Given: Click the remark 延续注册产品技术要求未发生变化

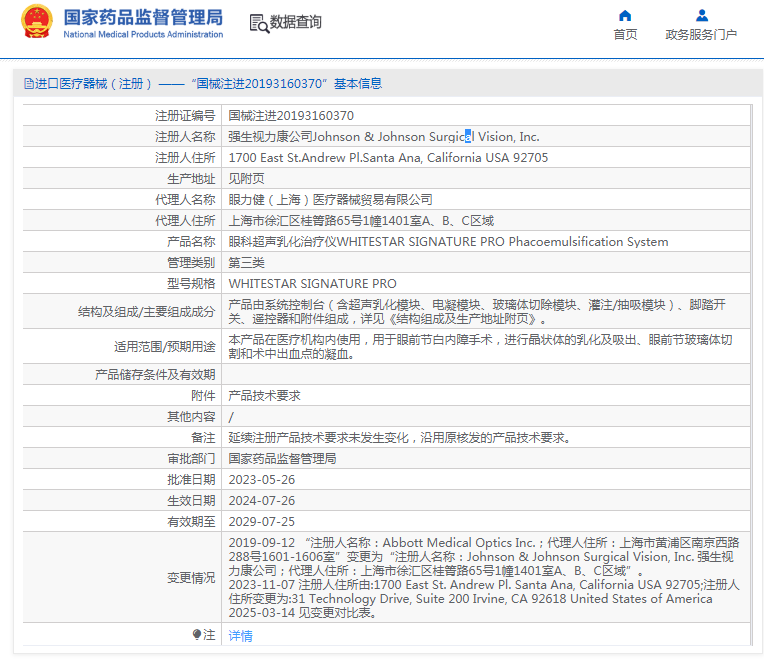Looking at the screenshot, I should (x=400, y=438).
